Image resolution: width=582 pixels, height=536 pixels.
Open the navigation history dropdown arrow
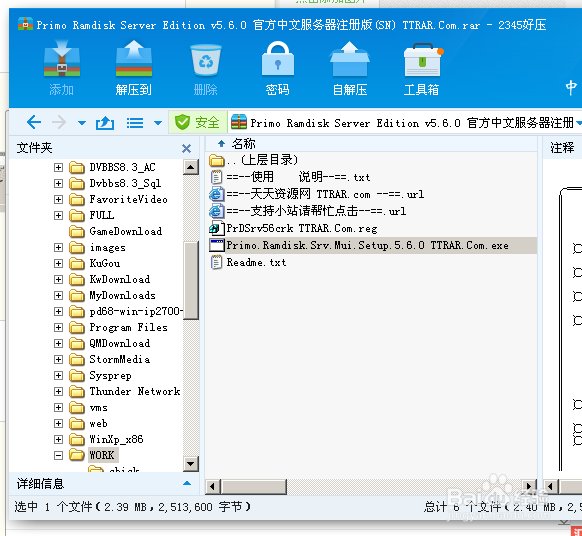(82, 123)
